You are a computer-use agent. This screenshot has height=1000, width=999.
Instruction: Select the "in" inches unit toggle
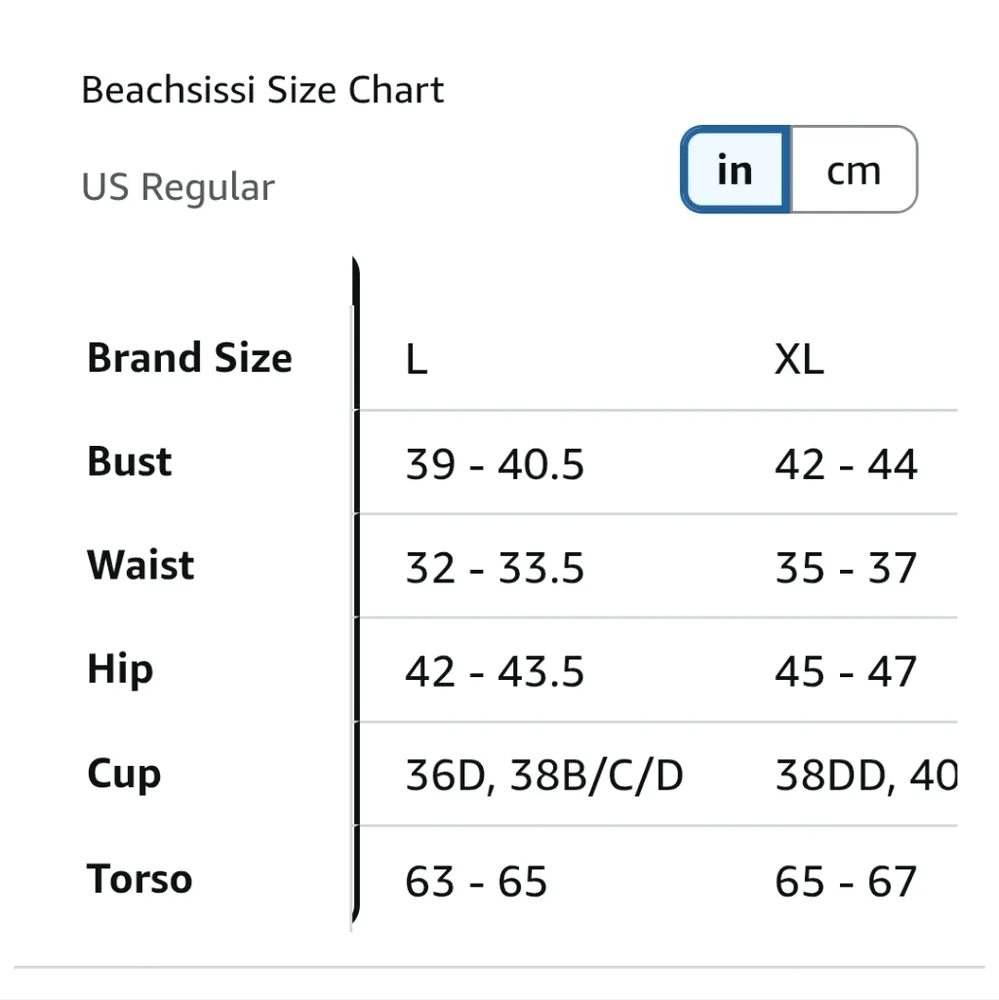[x=735, y=170]
